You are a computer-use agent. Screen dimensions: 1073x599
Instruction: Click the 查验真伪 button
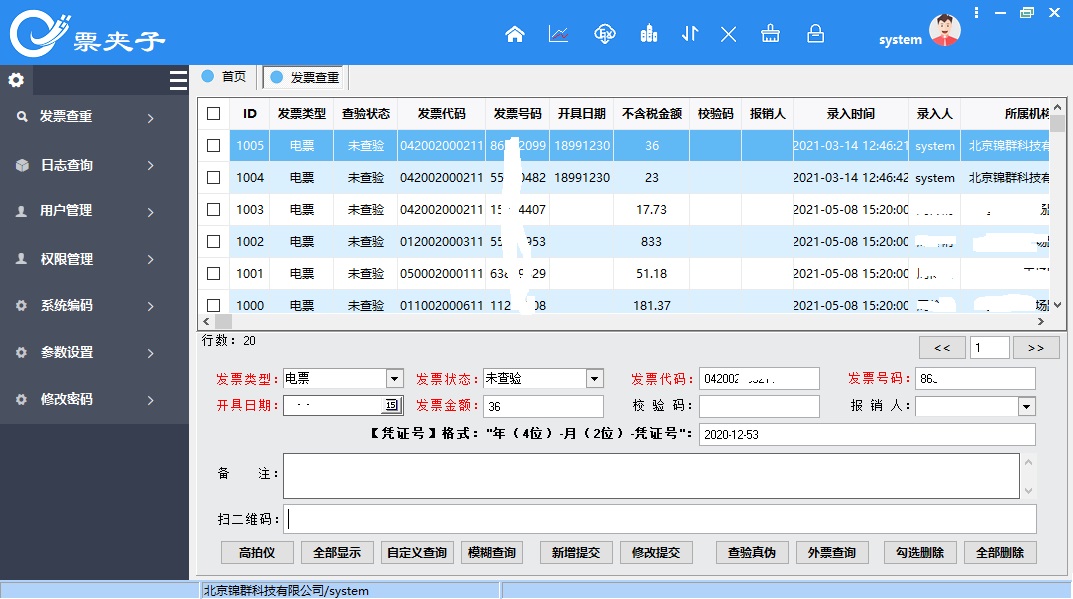point(752,552)
